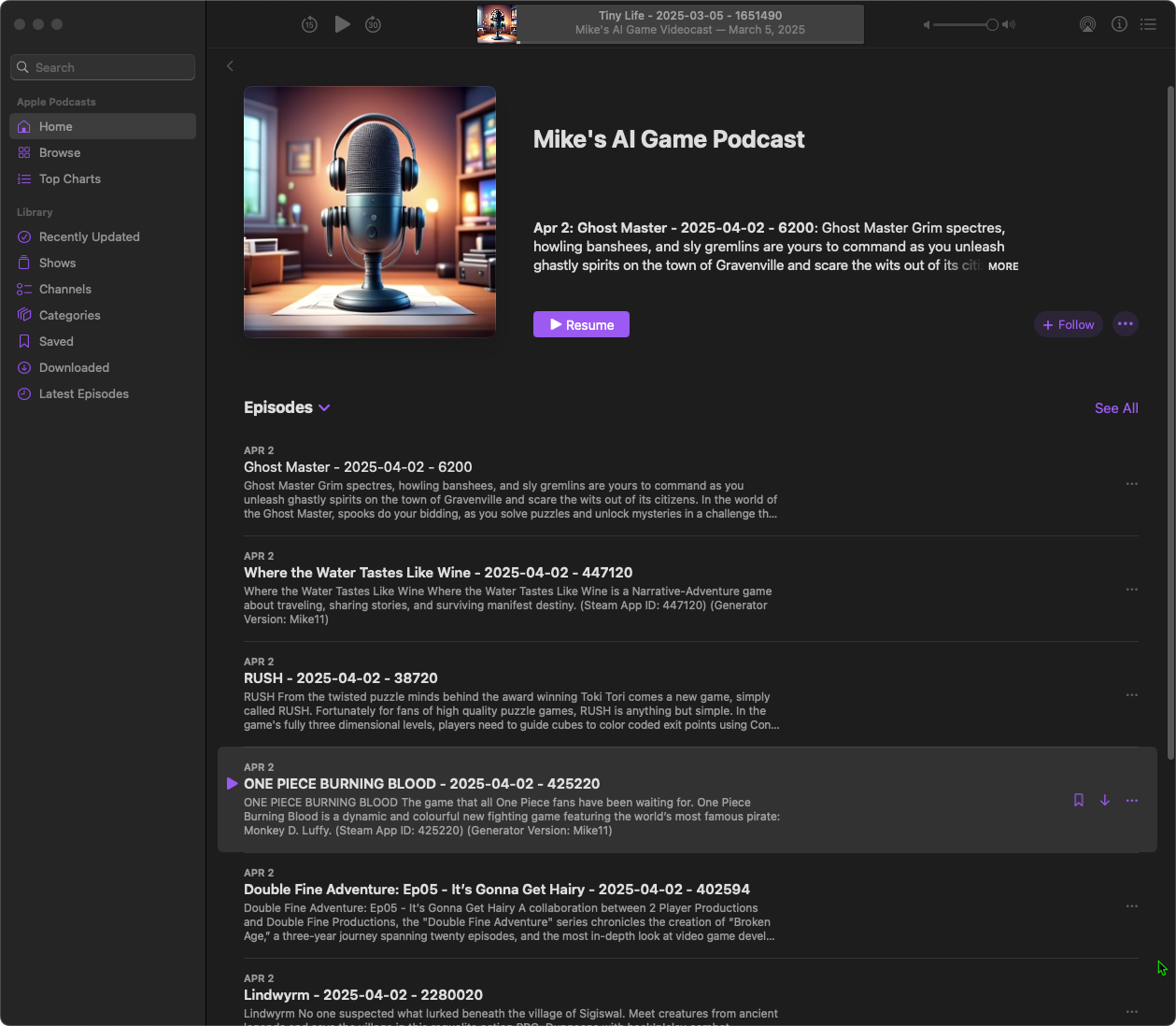
Task: Click See All episodes link
Action: [1116, 408]
